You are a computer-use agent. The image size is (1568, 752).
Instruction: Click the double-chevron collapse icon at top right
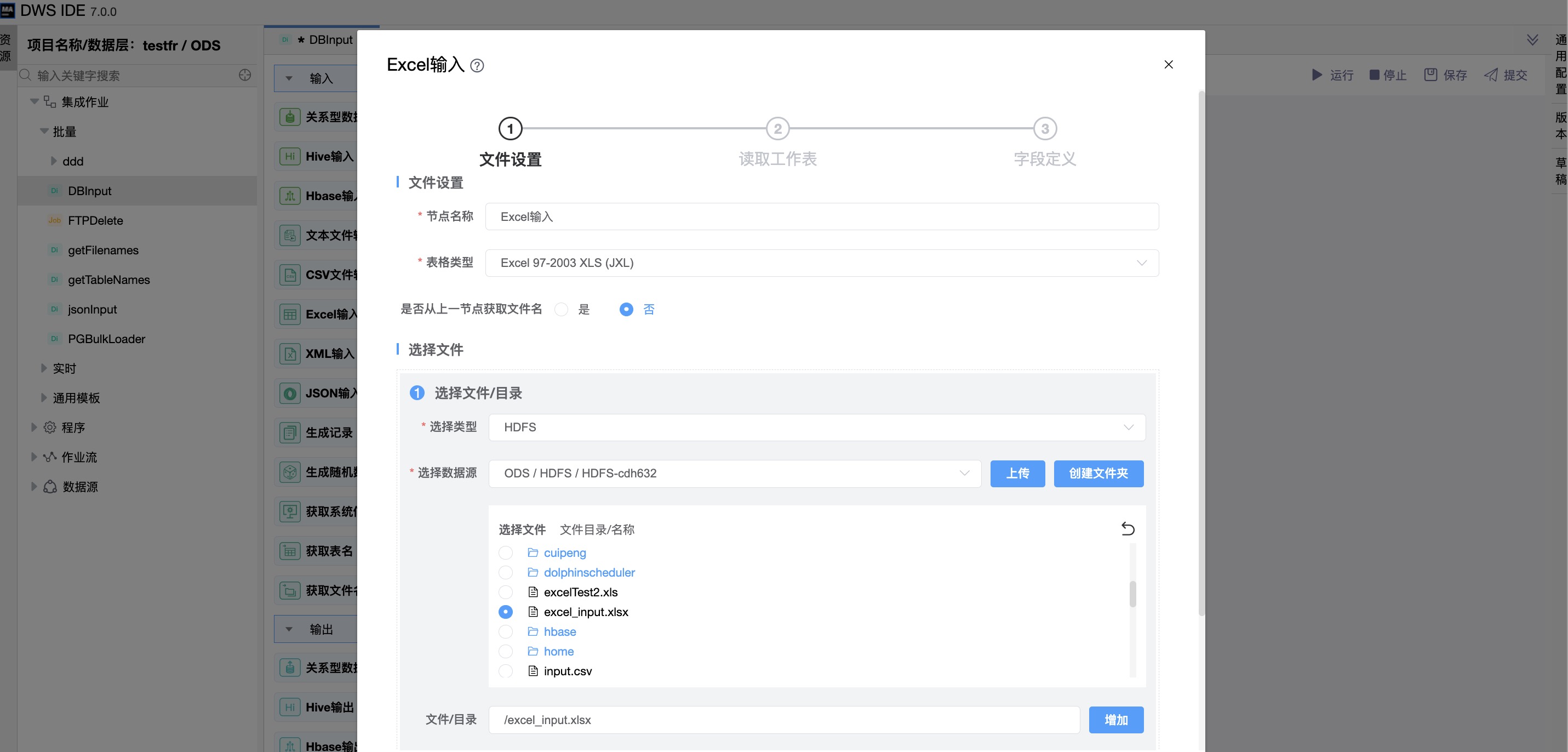pos(1532,40)
